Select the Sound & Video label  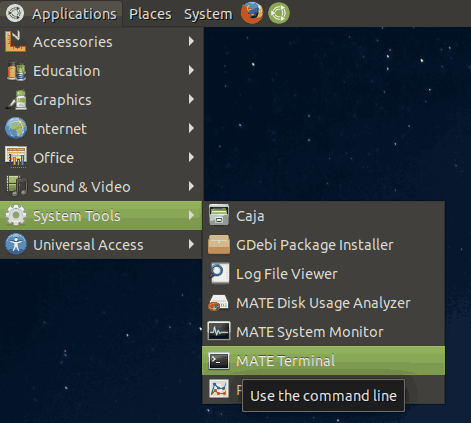click(x=82, y=187)
